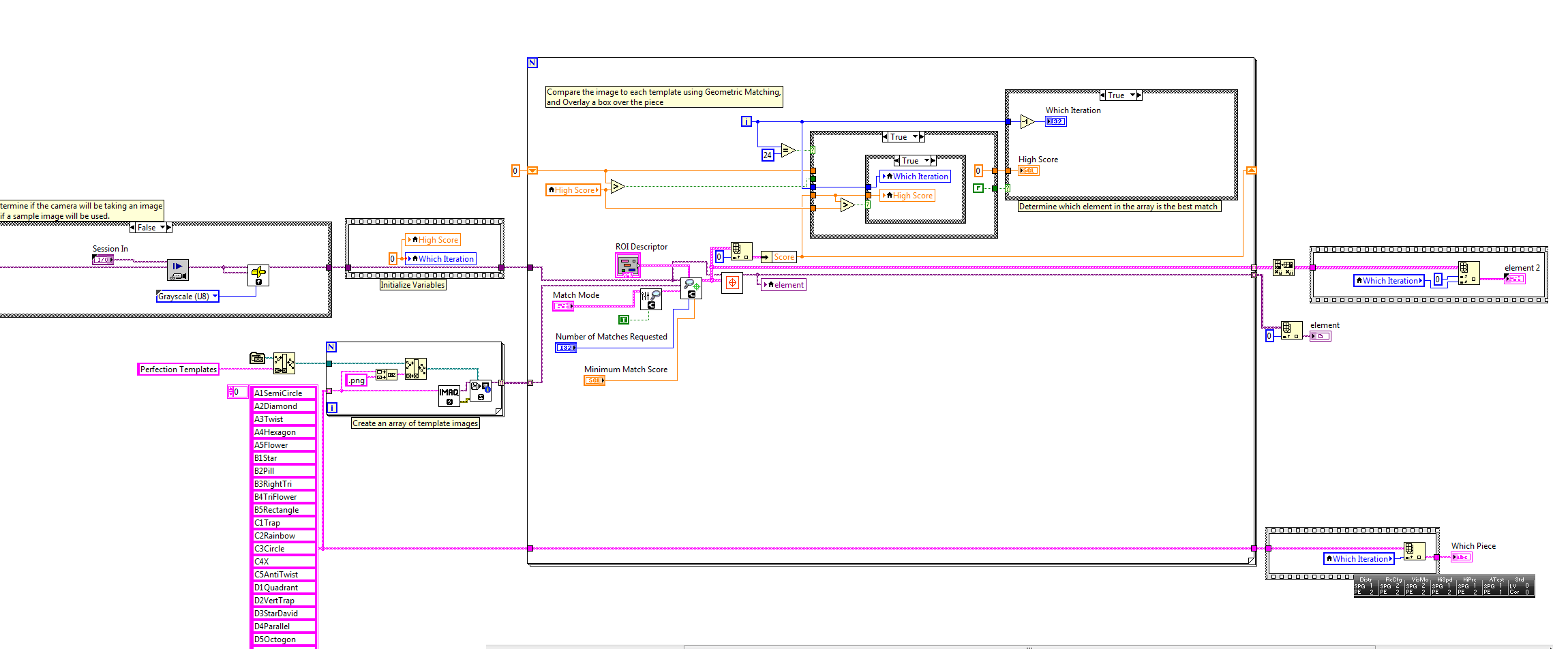Toggle the green True boolean constant
Viewport: 1568px width, 649px height.
(623, 320)
